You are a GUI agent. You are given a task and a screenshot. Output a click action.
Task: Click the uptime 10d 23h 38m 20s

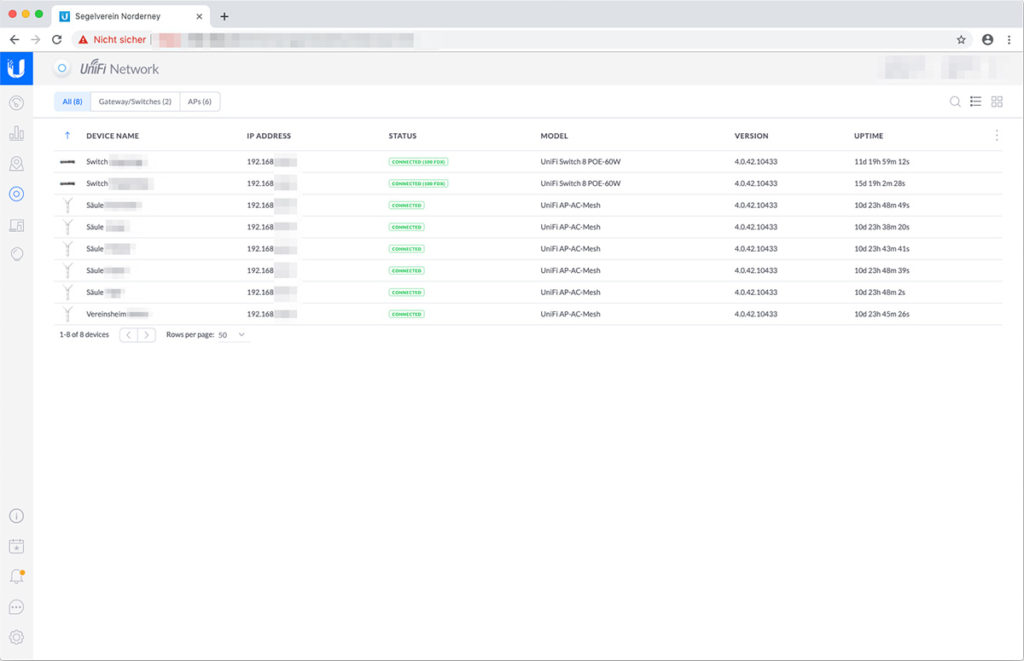click(x=882, y=227)
